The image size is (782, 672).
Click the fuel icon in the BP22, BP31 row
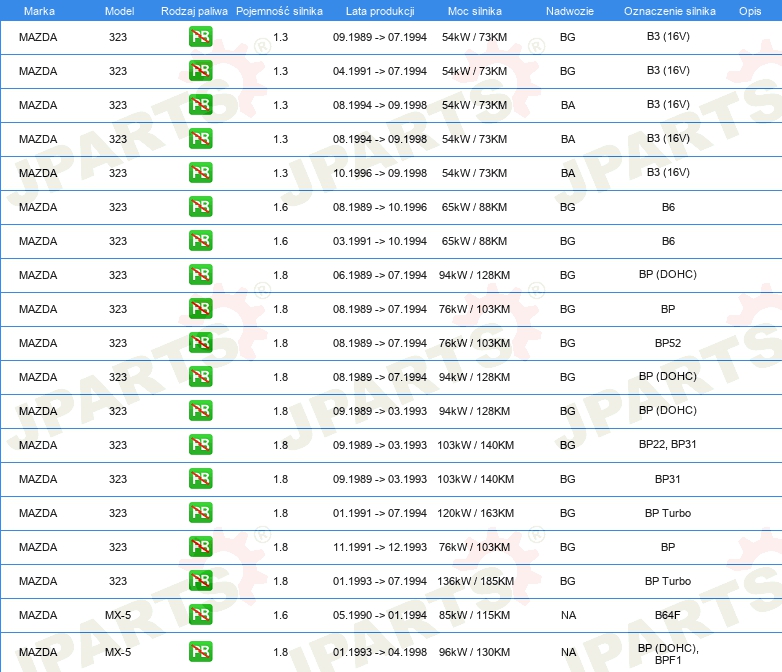[200, 444]
